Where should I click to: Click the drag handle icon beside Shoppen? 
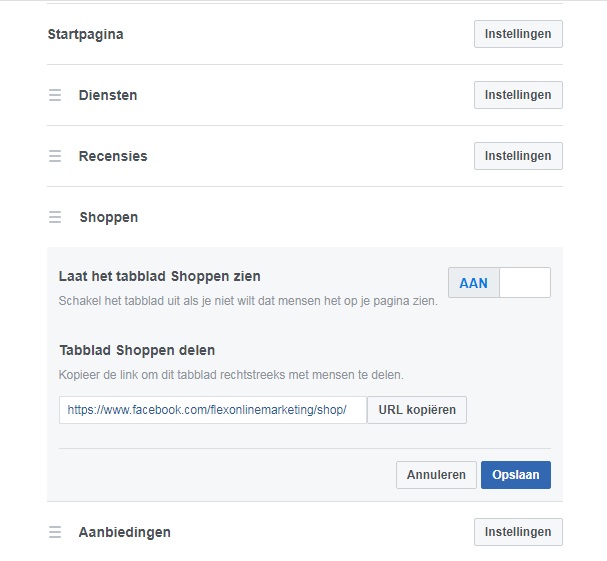tap(55, 217)
